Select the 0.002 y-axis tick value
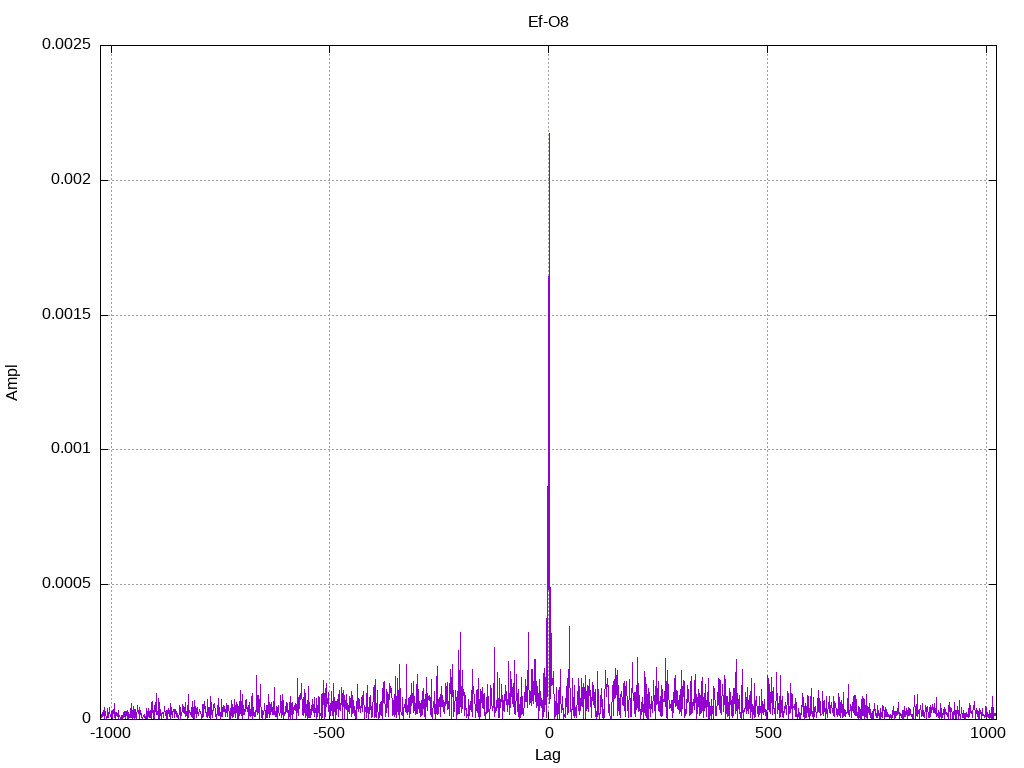1024x768 pixels. pos(71,180)
